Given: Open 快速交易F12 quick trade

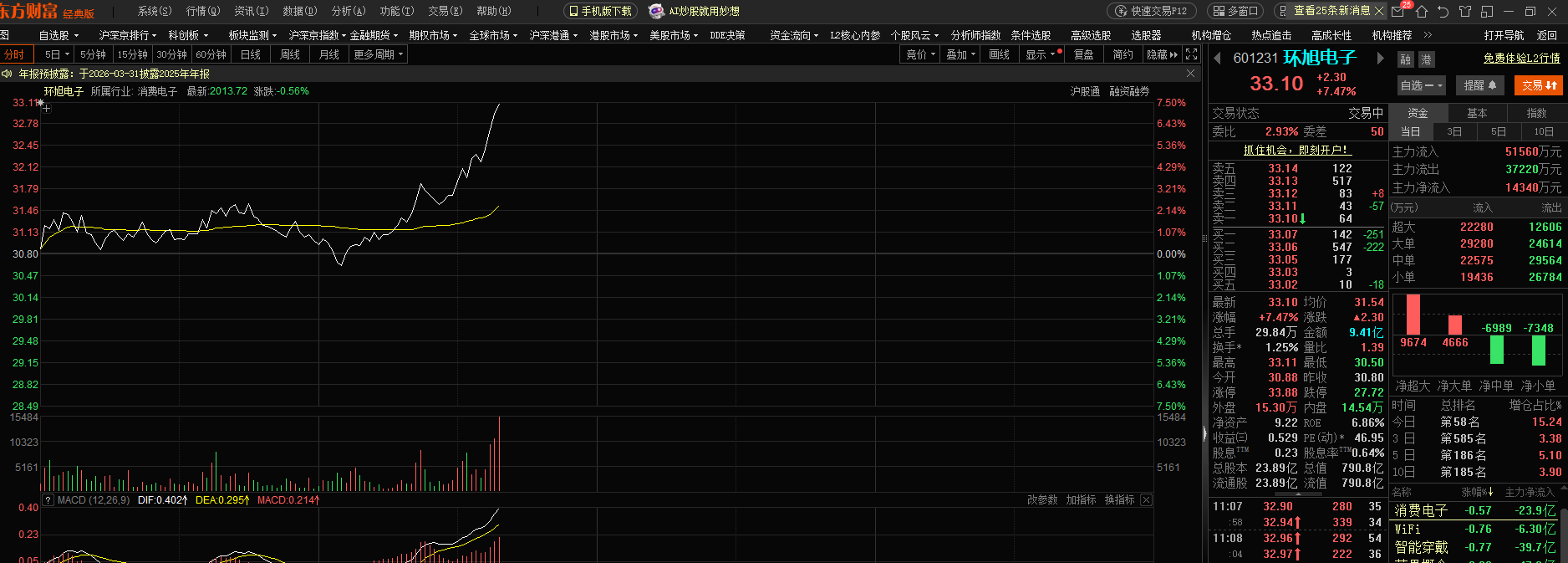Looking at the screenshot, I should [1151, 11].
